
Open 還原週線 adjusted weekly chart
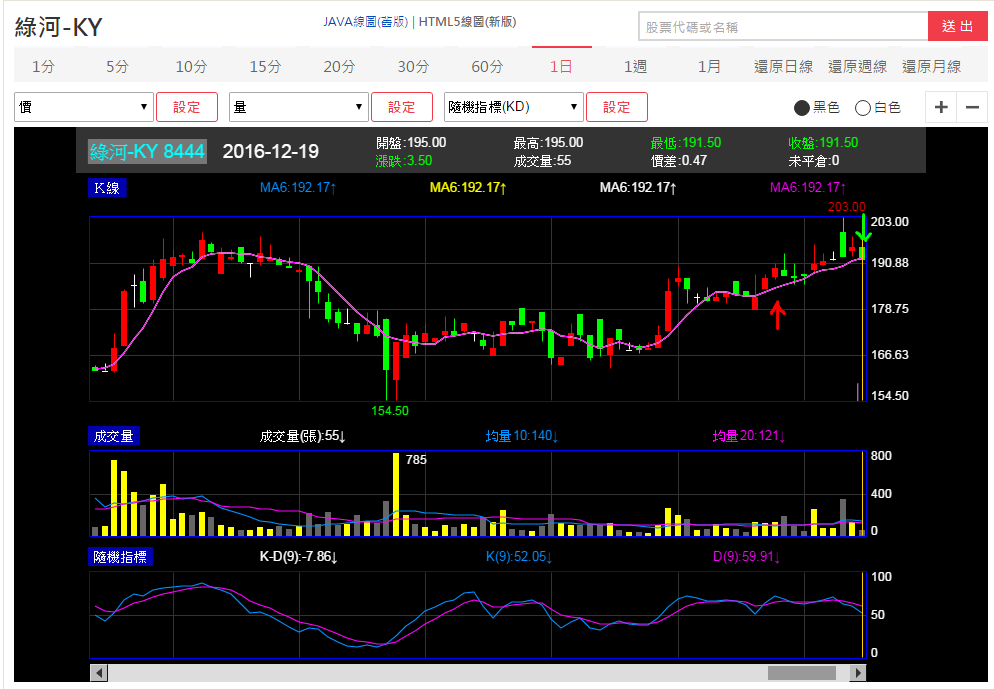pos(858,66)
